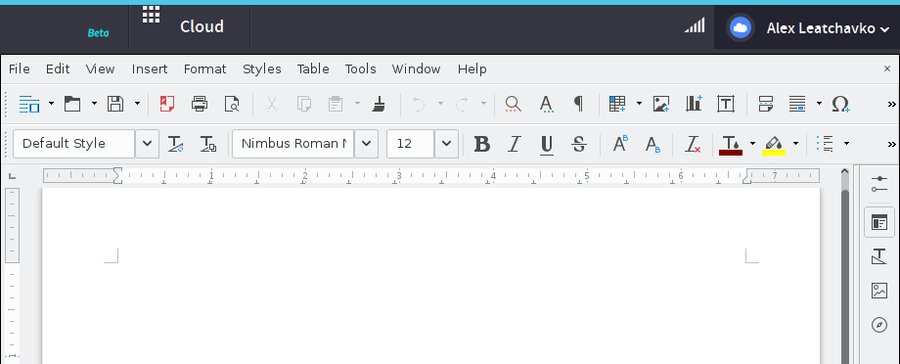Insert special character Omega icon
This screenshot has height=364, width=900.
click(841, 104)
